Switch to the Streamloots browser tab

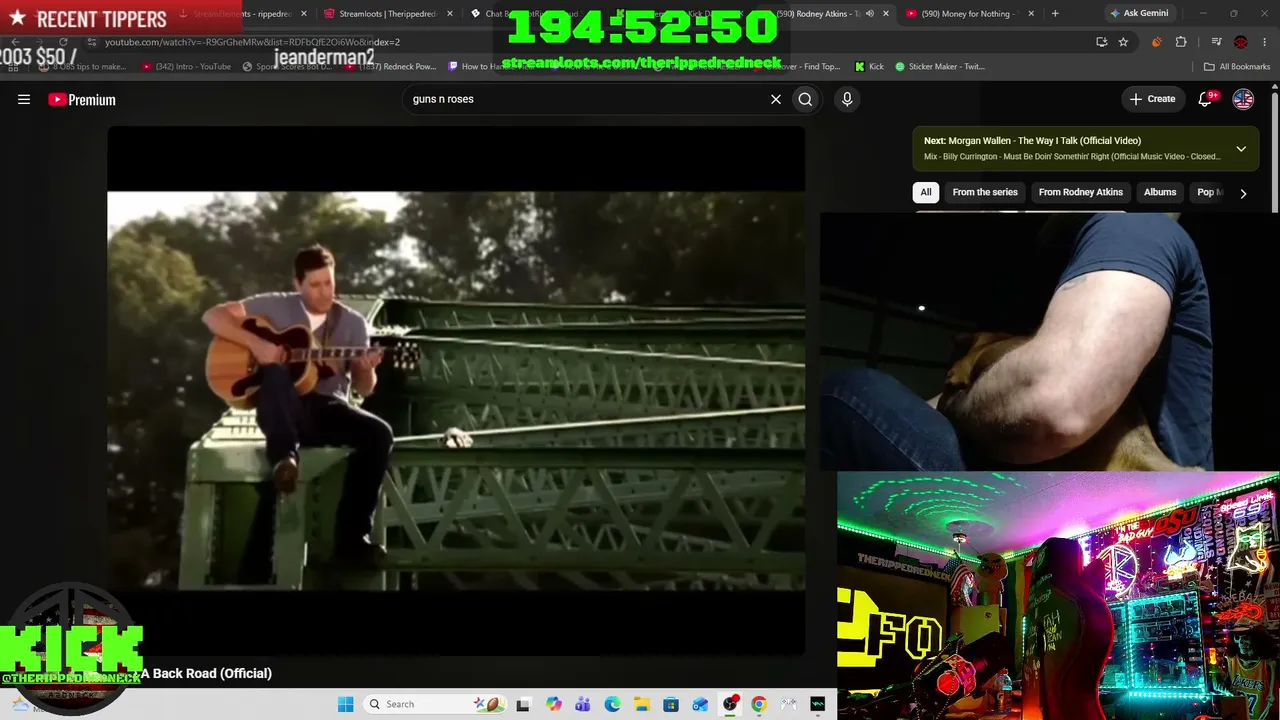tap(388, 14)
